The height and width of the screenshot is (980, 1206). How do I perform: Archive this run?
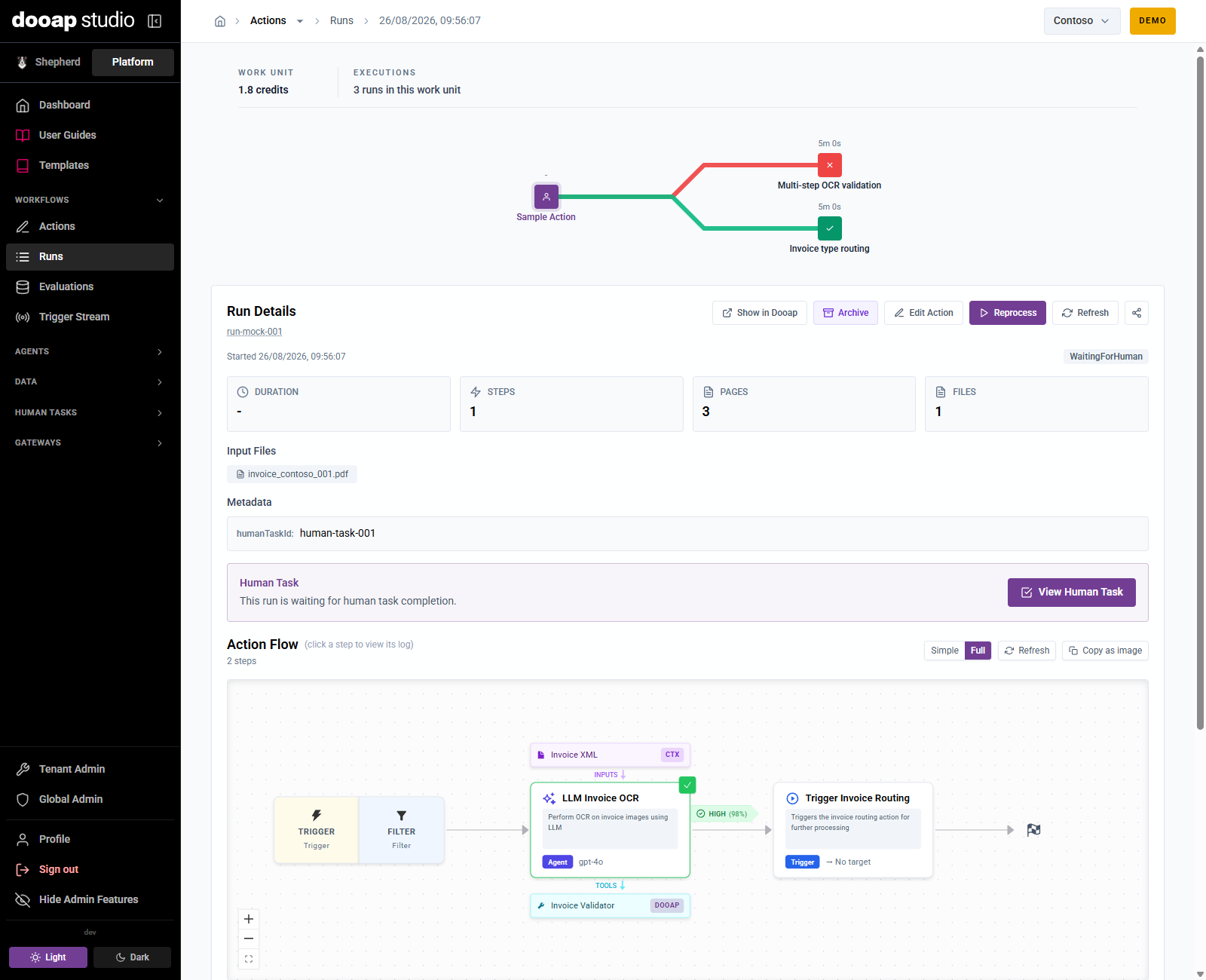pos(846,313)
